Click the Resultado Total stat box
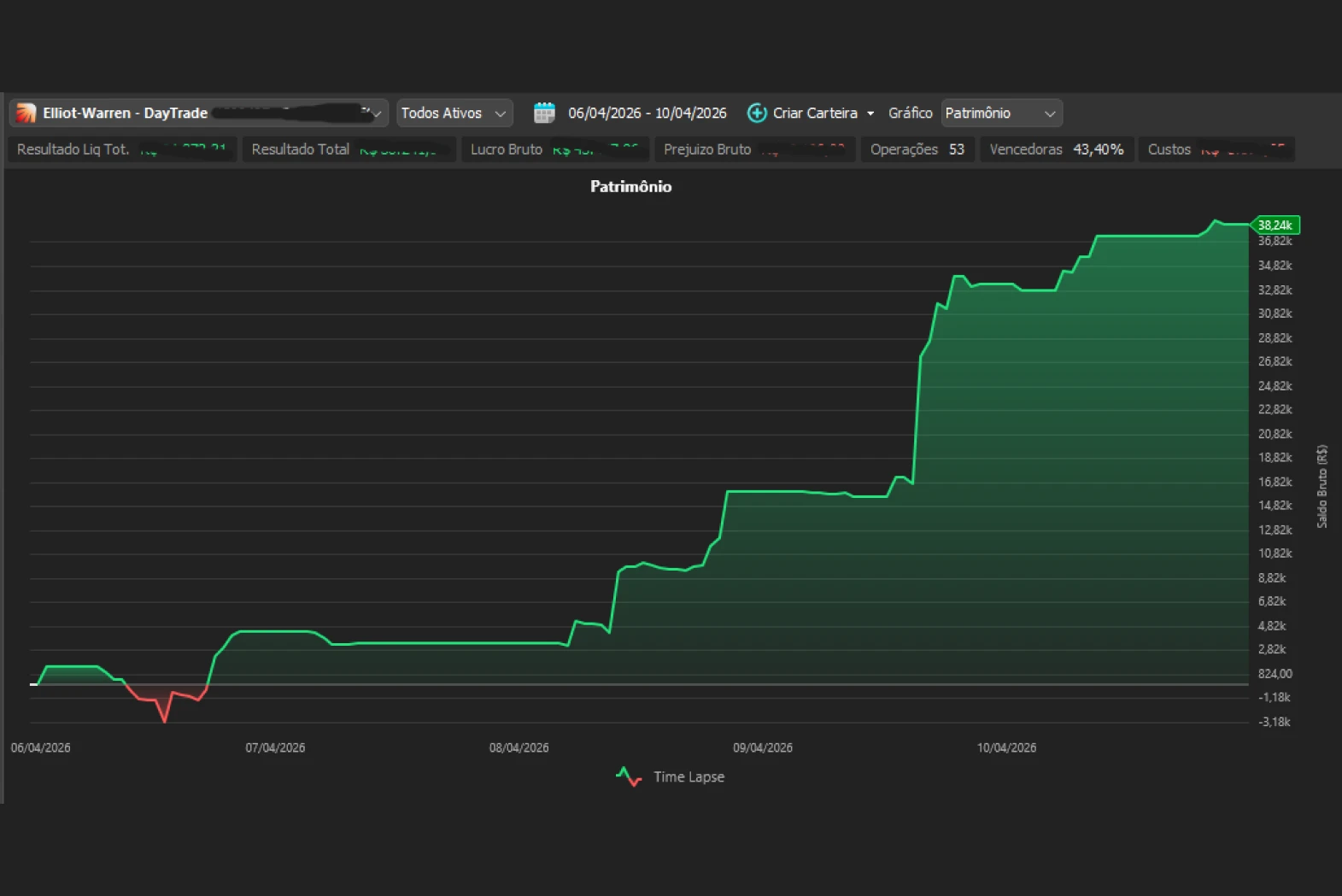 coord(349,149)
